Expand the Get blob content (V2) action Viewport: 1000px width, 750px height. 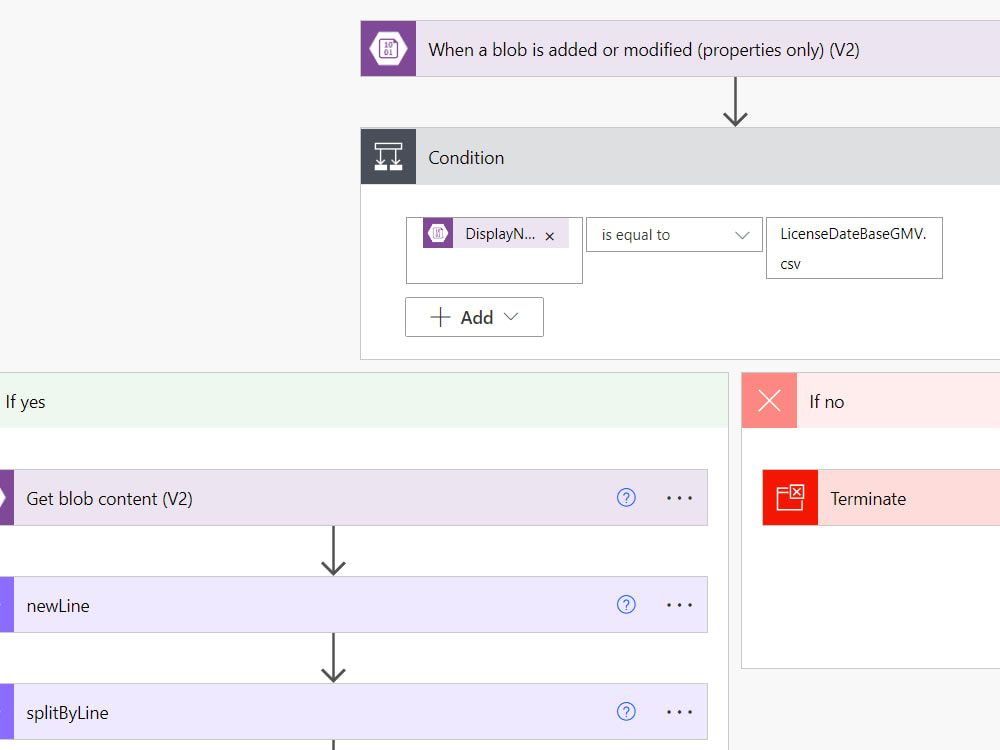click(x=300, y=498)
